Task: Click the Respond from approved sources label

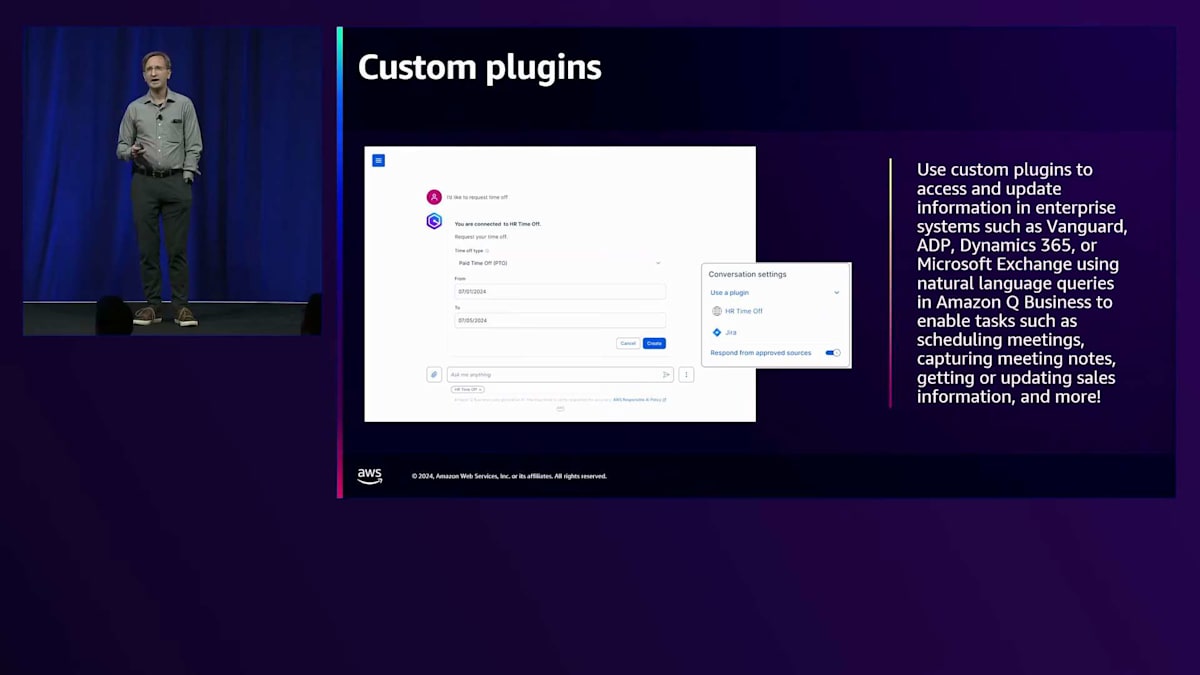Action: point(761,353)
